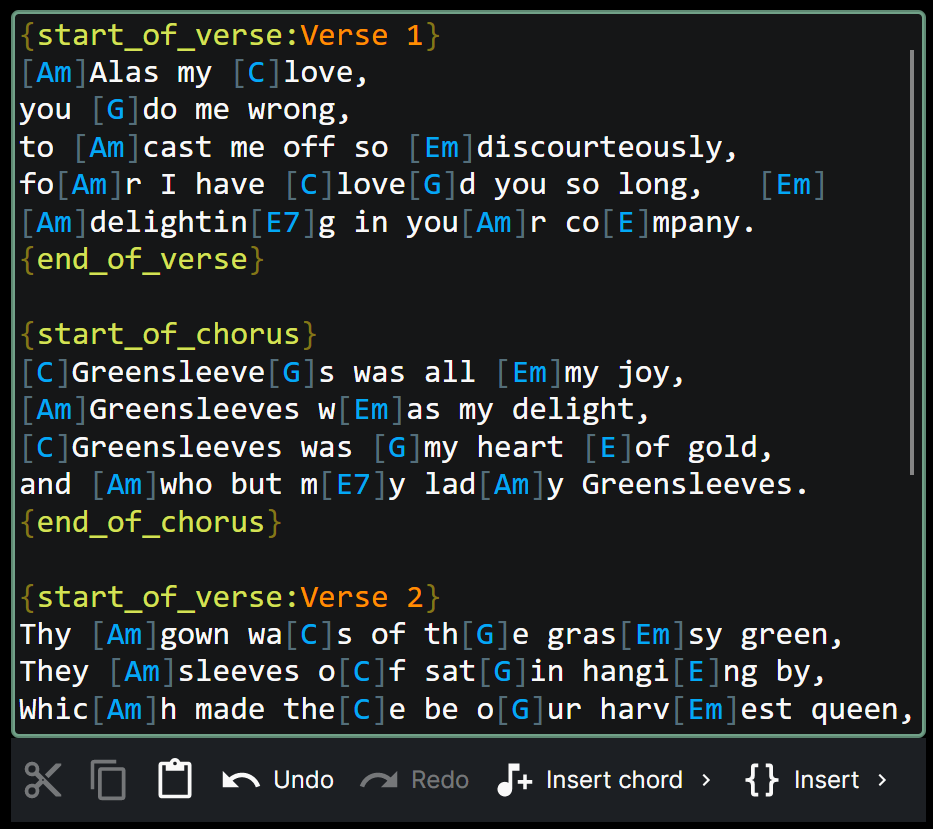Click the [E7] chord in 'm[E7]y lad'

[353, 485]
